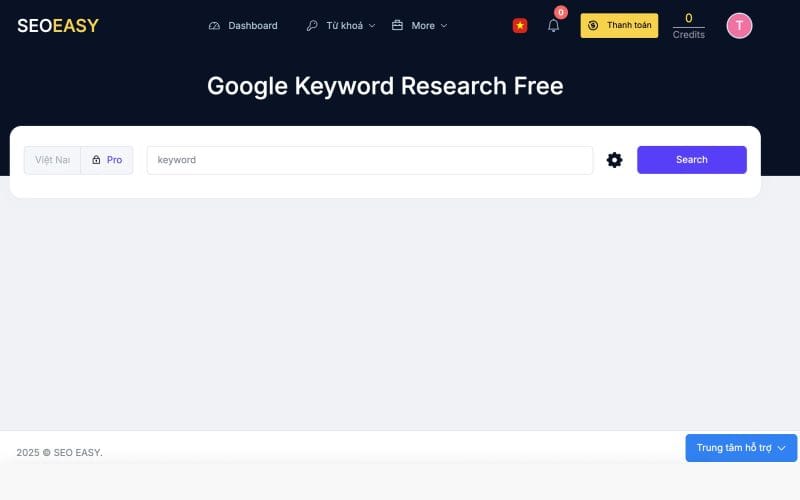Click the SEOEASY logo
The width and height of the screenshot is (800, 500).
click(58, 26)
